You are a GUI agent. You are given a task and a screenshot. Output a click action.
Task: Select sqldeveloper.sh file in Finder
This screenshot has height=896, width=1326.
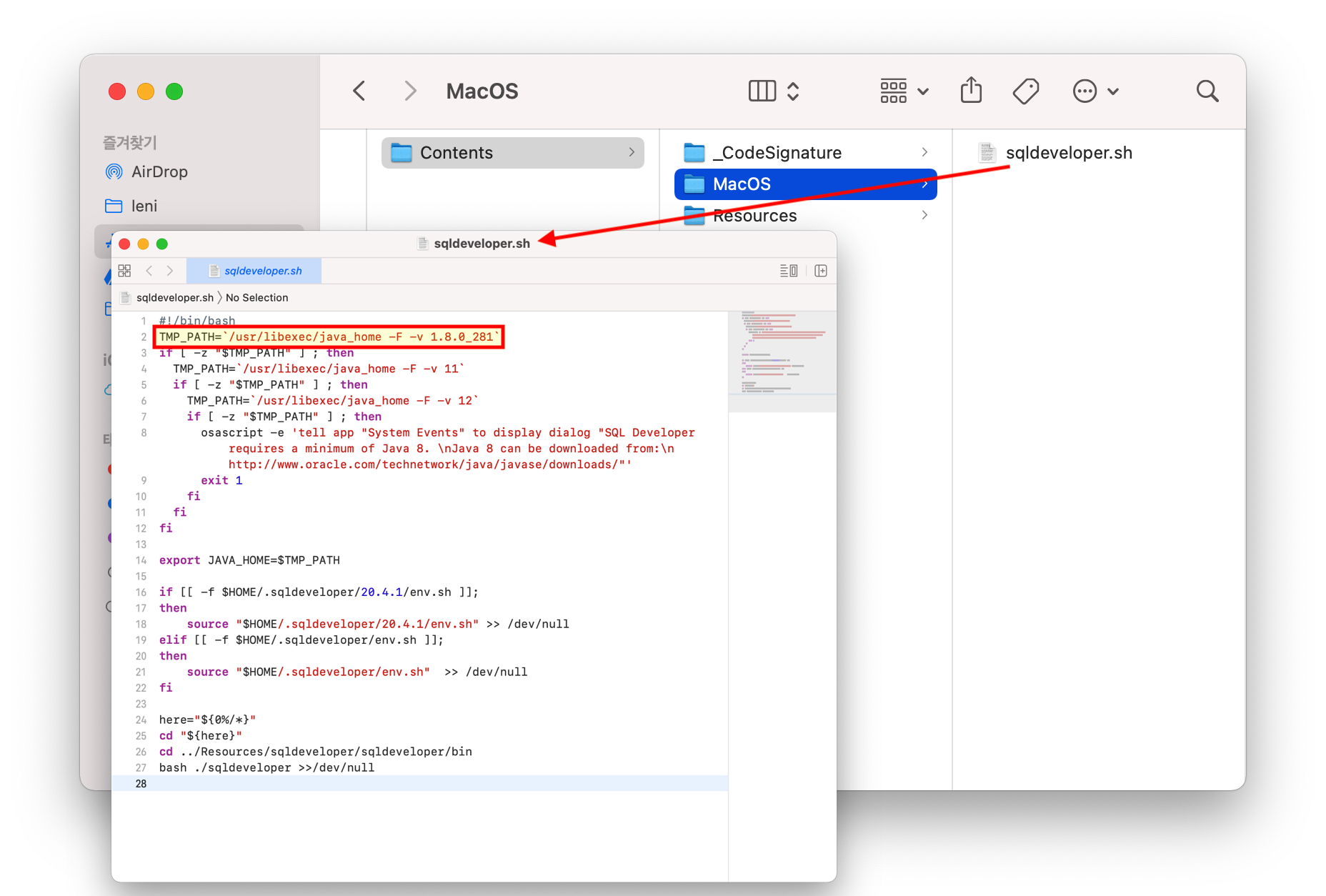[x=1068, y=153]
